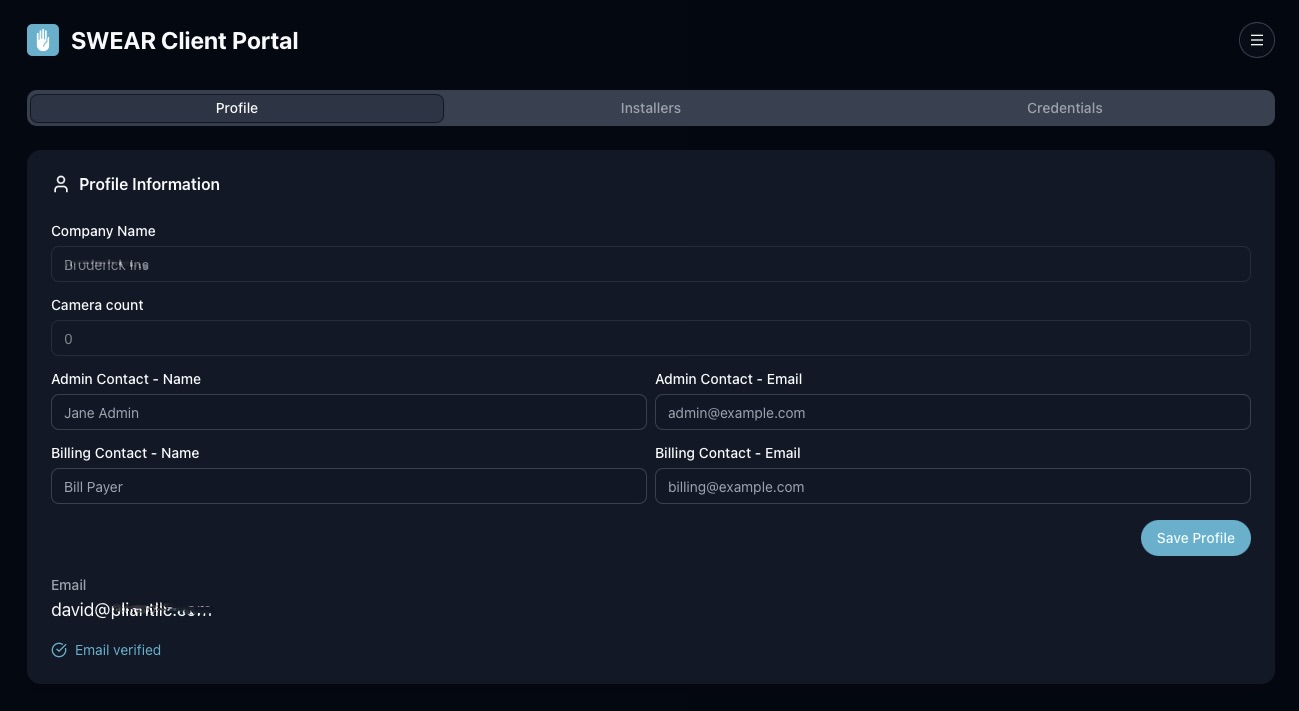Screen dimensions: 1299x711
Task: Click the person icon beside Profile Information
Action: tap(61, 184)
